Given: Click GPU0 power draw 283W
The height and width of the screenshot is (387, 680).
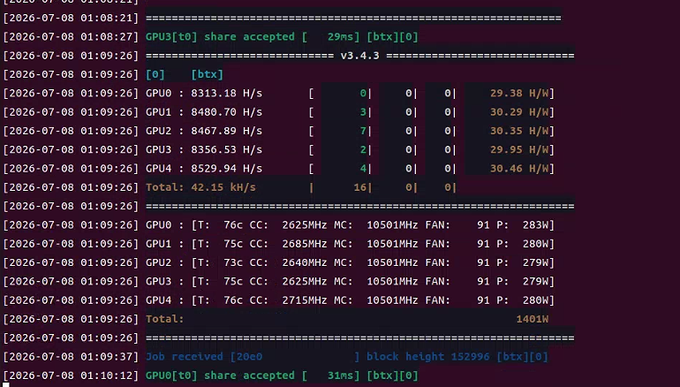Looking at the screenshot, I should click(536, 225).
